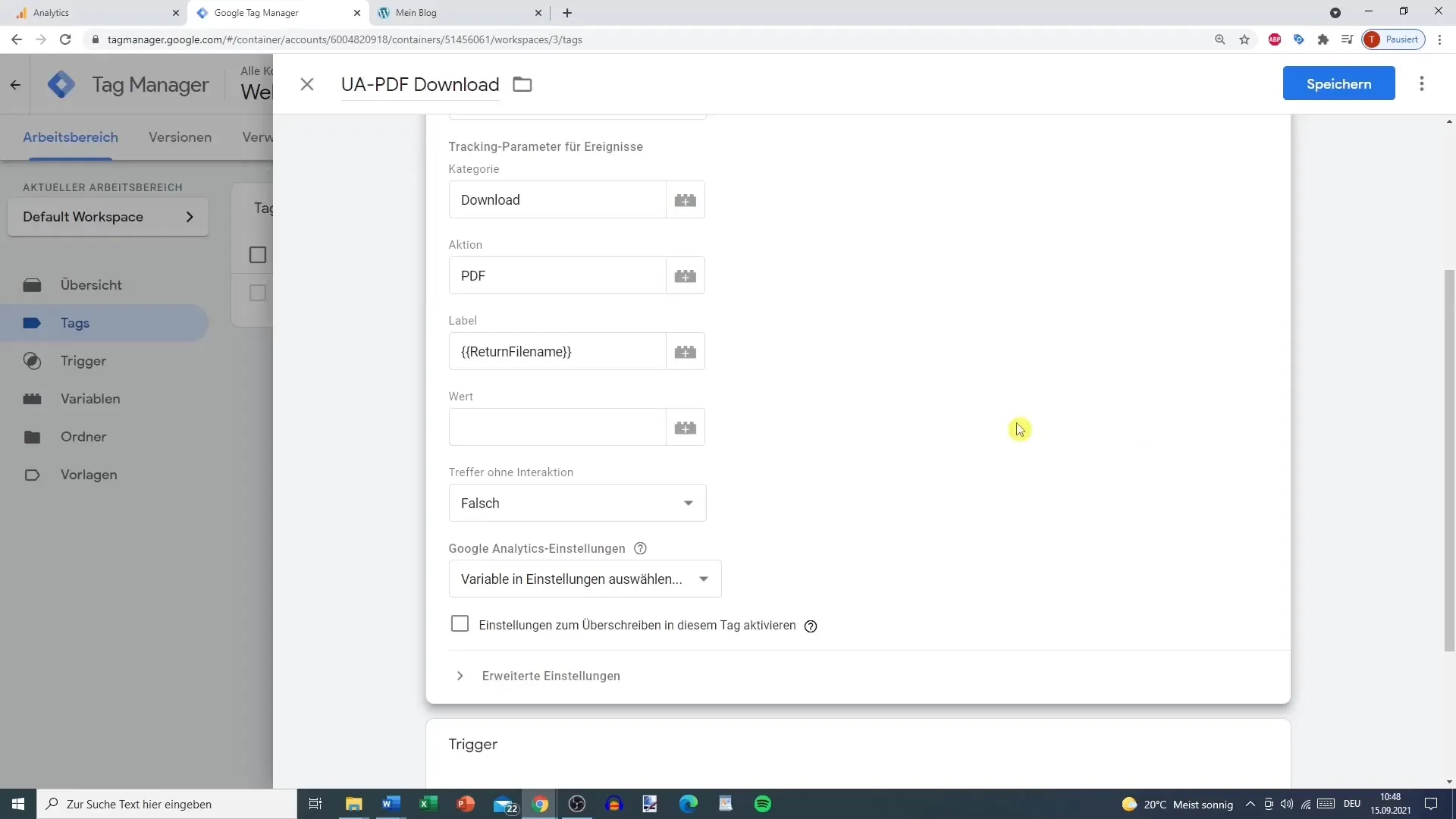Viewport: 1456px width, 819px height.
Task: Click the Ordner sidebar icon
Action: 32,436
